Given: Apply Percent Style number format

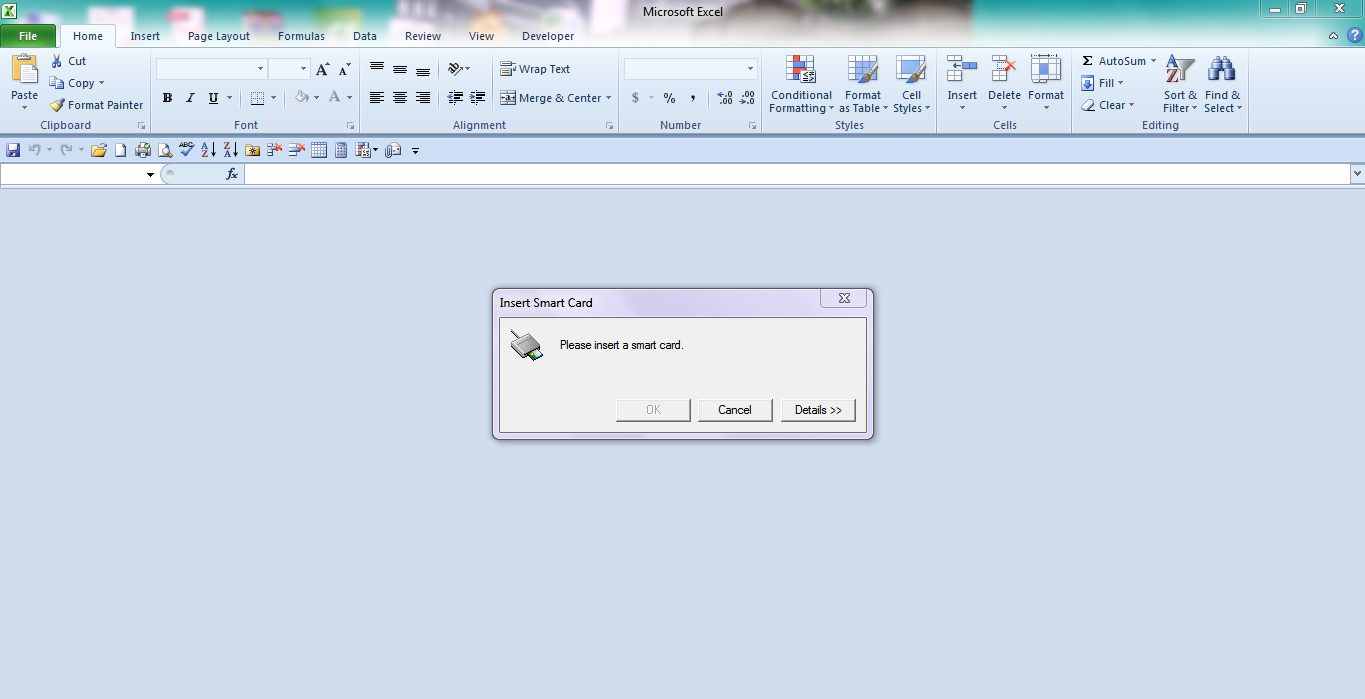Looking at the screenshot, I should [x=668, y=98].
